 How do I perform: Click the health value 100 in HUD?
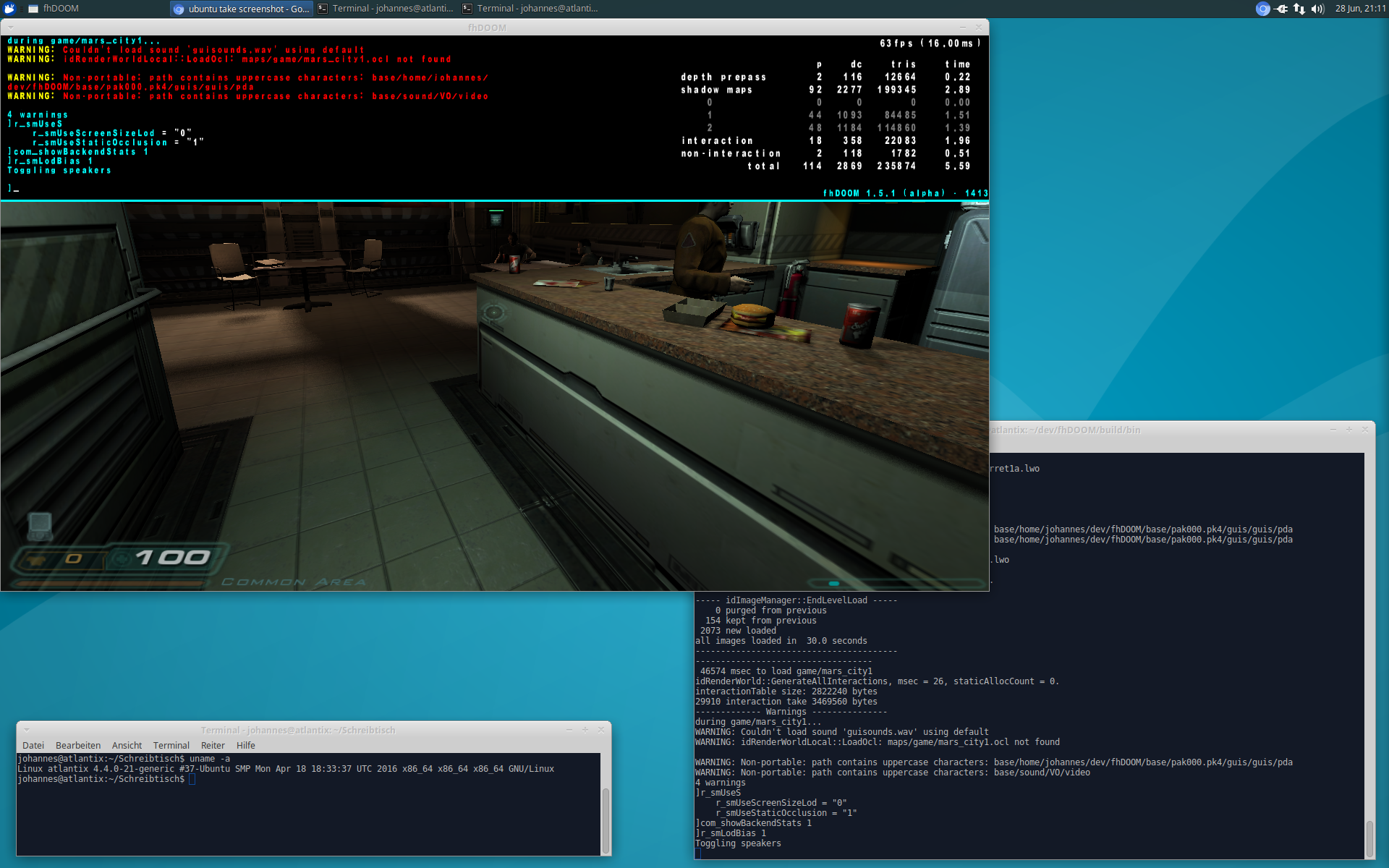173,558
